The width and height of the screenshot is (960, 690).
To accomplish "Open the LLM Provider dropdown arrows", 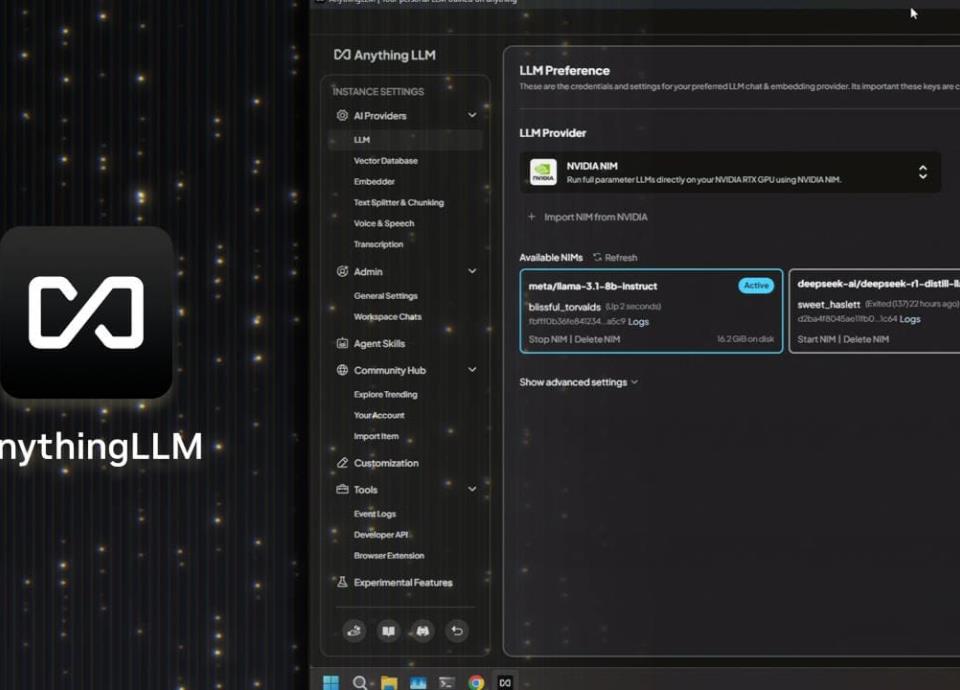I will point(923,172).
